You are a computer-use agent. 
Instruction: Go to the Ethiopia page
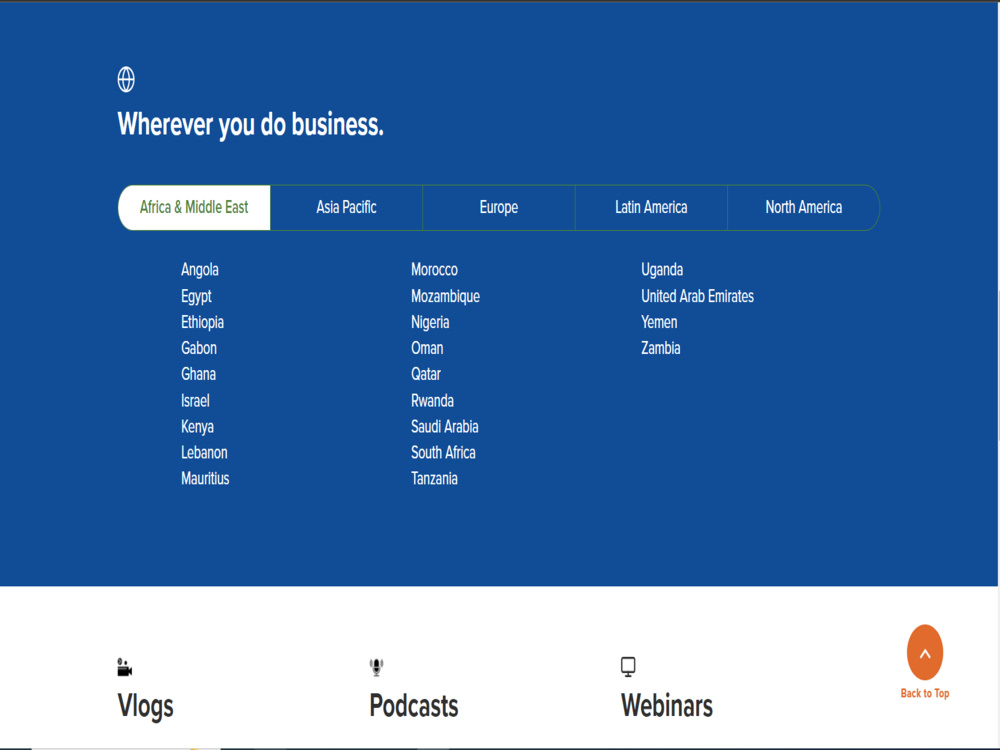point(202,322)
